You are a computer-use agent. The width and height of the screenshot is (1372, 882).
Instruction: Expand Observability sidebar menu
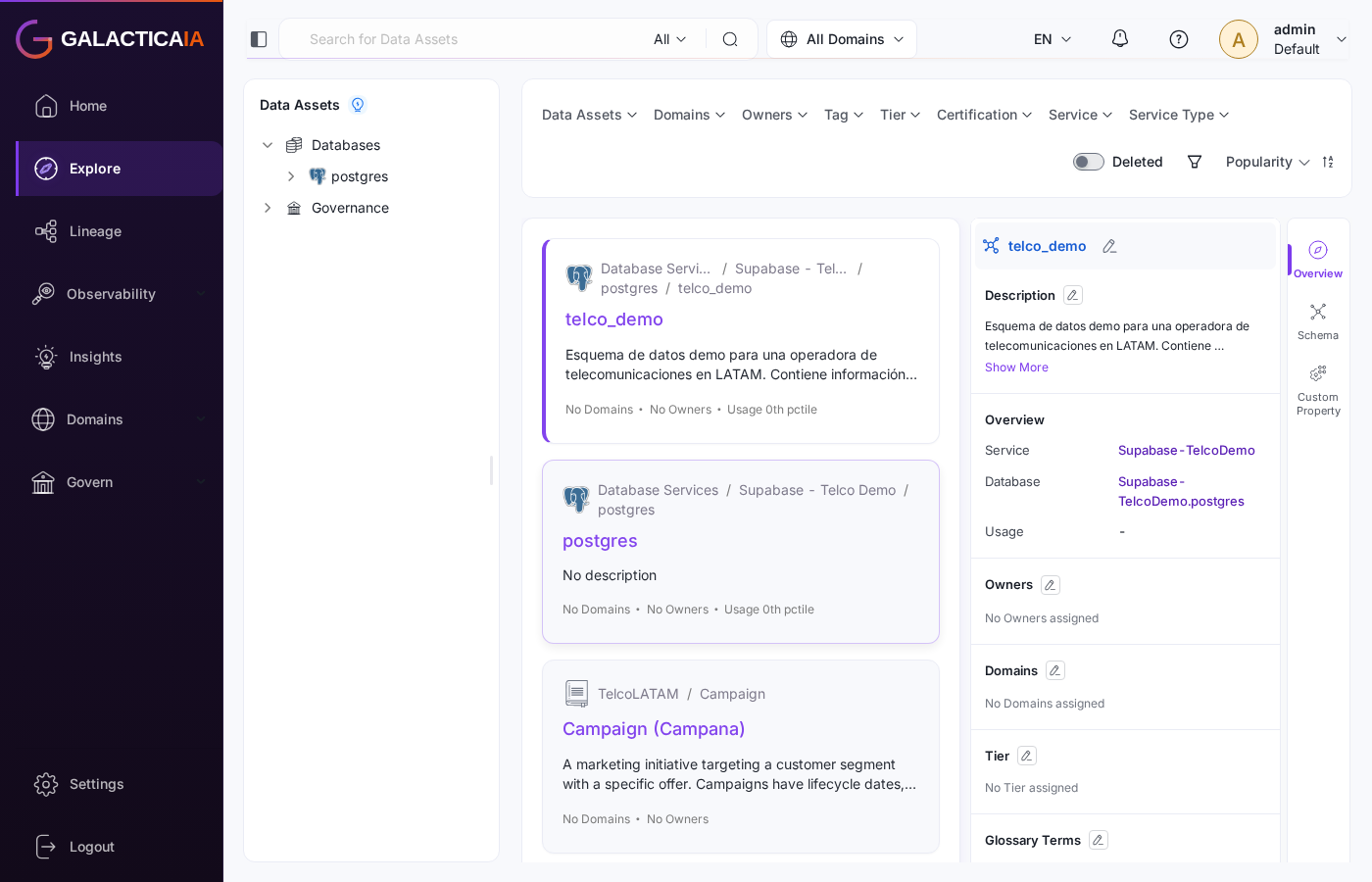point(120,294)
